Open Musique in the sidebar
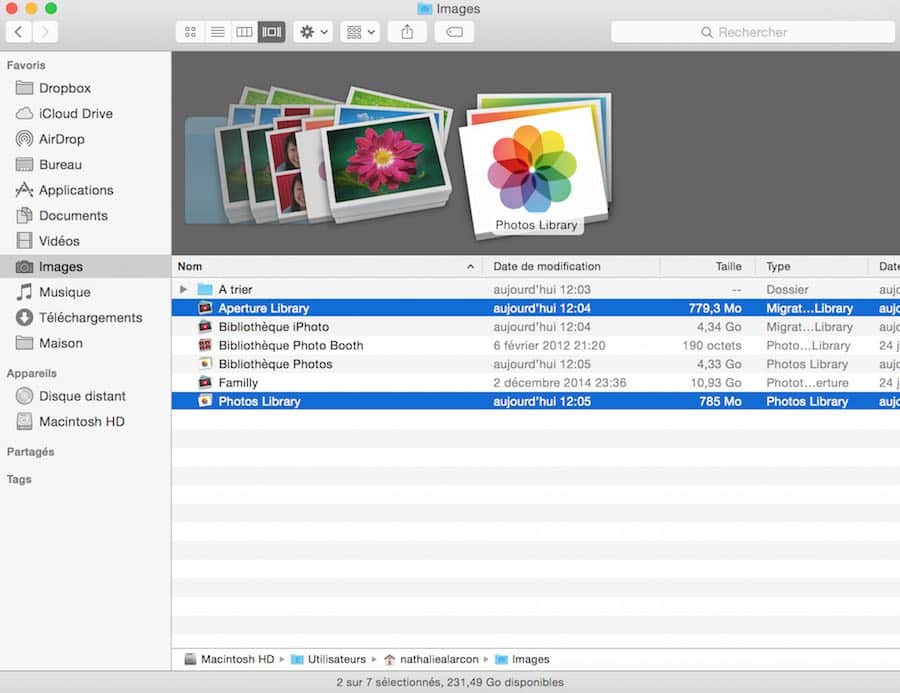The image size is (900, 693). click(86, 292)
